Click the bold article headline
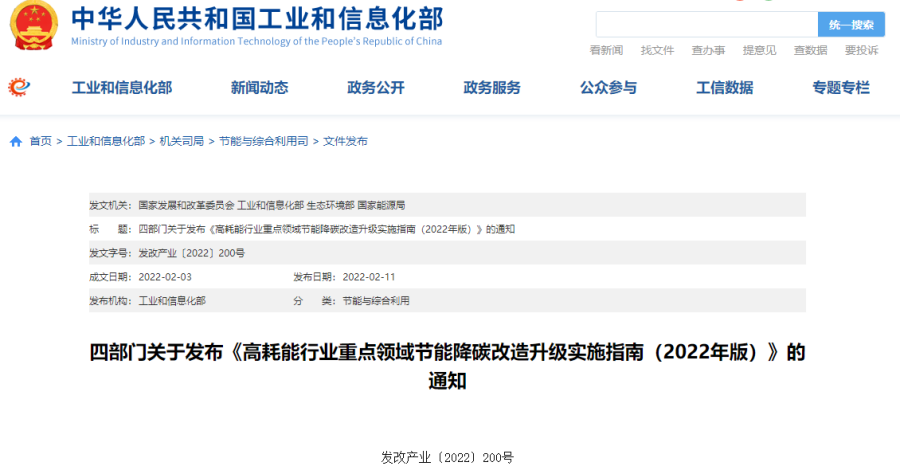The image size is (900, 470). pos(447,366)
